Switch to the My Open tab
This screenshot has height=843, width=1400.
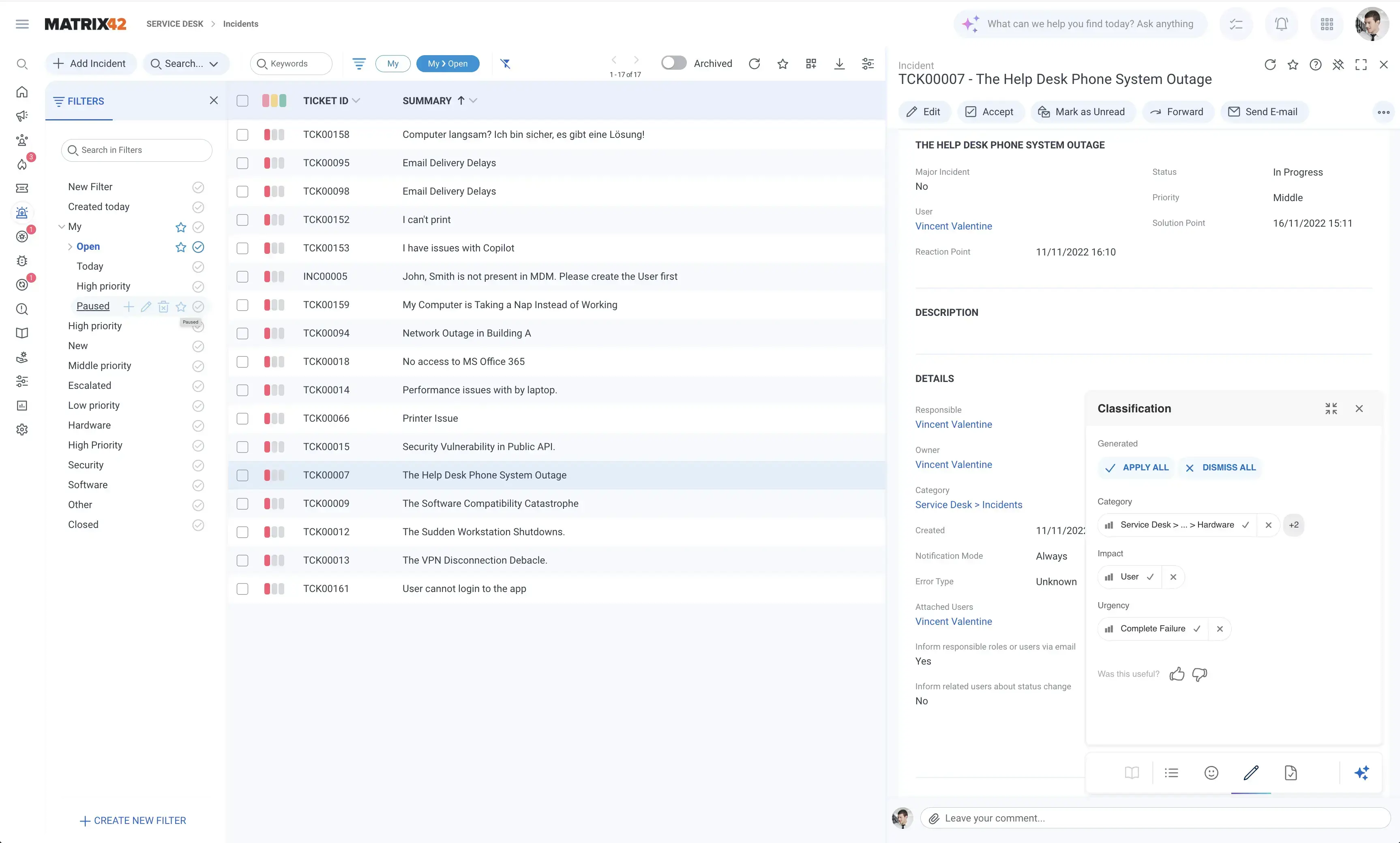(448, 63)
